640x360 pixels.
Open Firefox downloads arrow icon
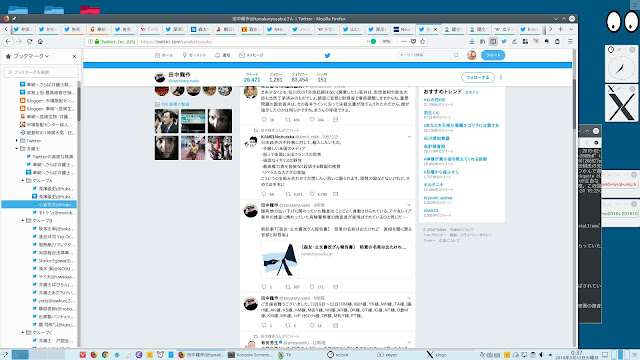click(472, 41)
